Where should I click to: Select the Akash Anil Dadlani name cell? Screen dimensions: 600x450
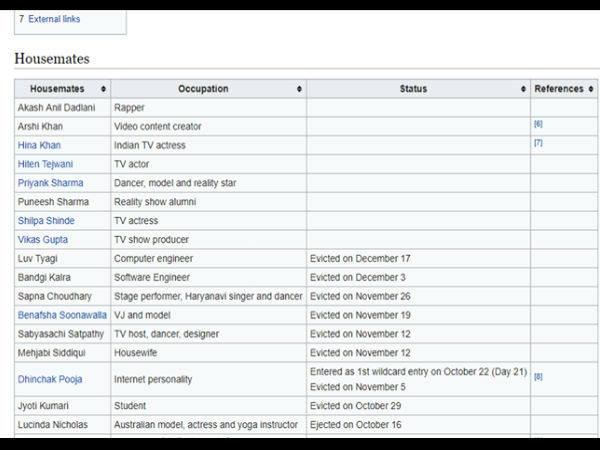point(58,107)
